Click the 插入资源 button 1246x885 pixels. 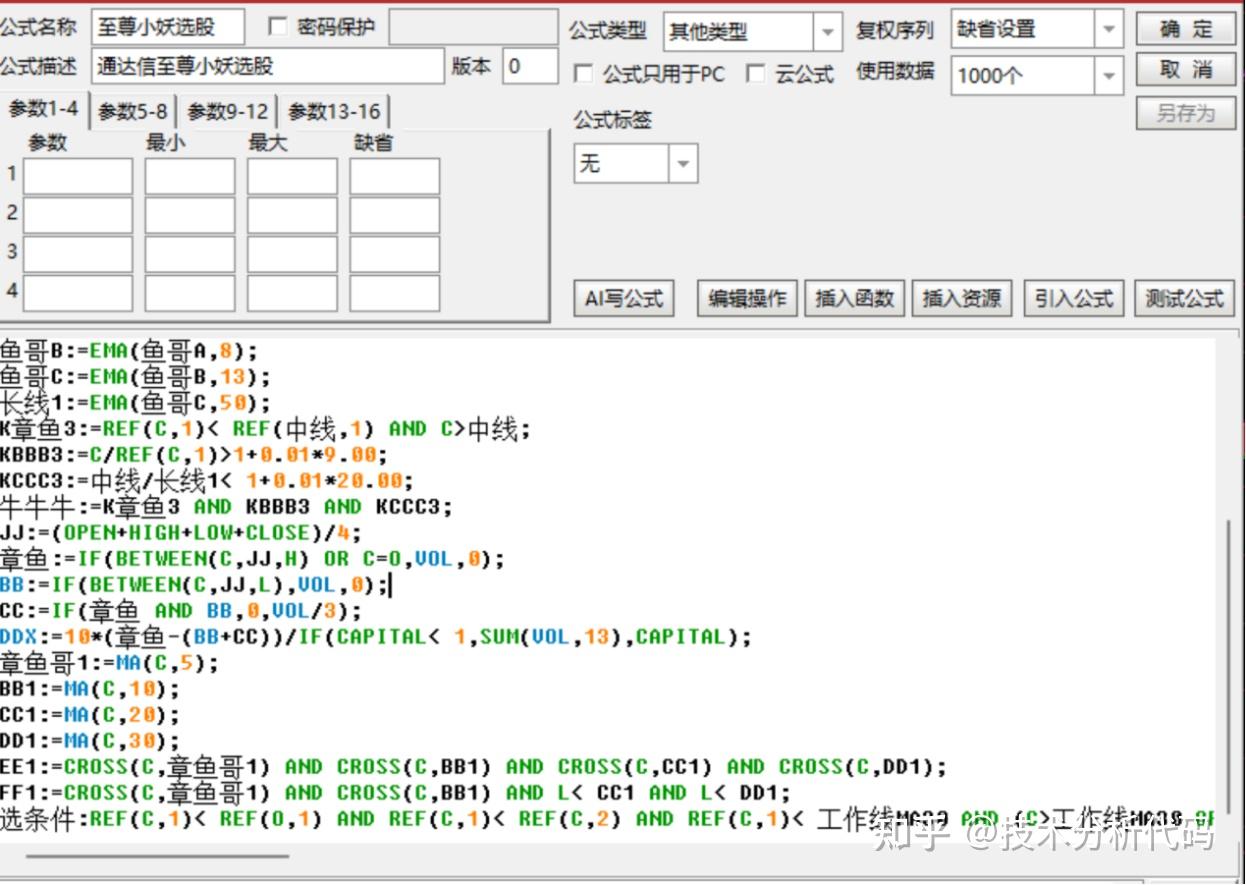pyautogui.click(x=961, y=298)
